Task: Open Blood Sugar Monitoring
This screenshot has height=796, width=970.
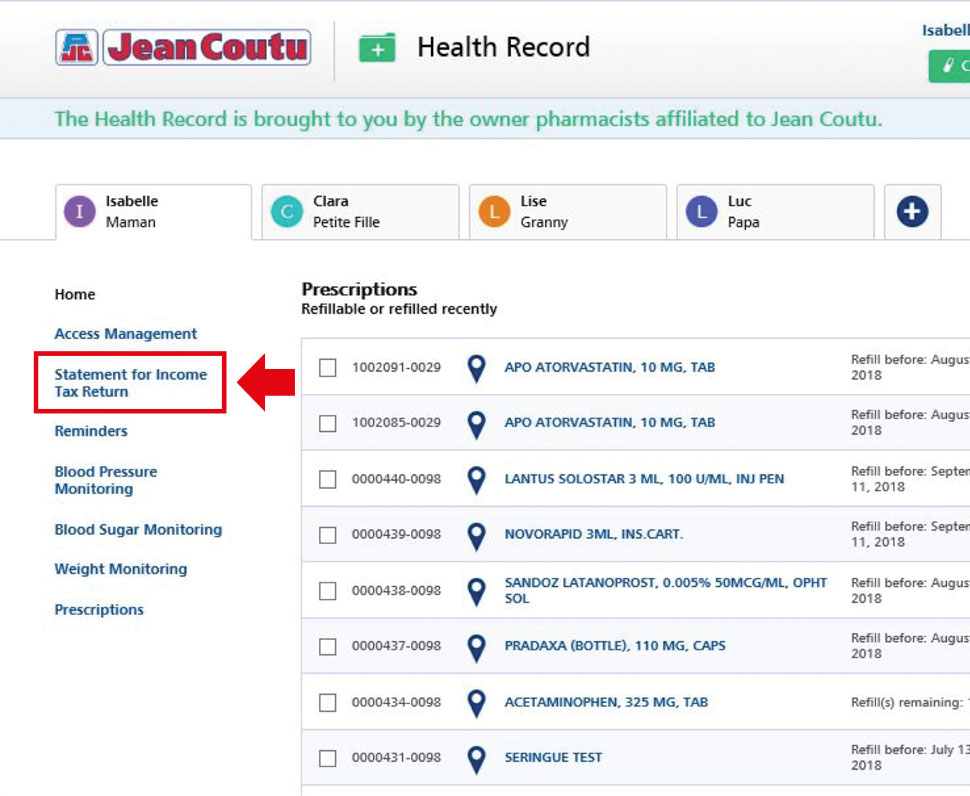Action: pyautogui.click(x=138, y=530)
